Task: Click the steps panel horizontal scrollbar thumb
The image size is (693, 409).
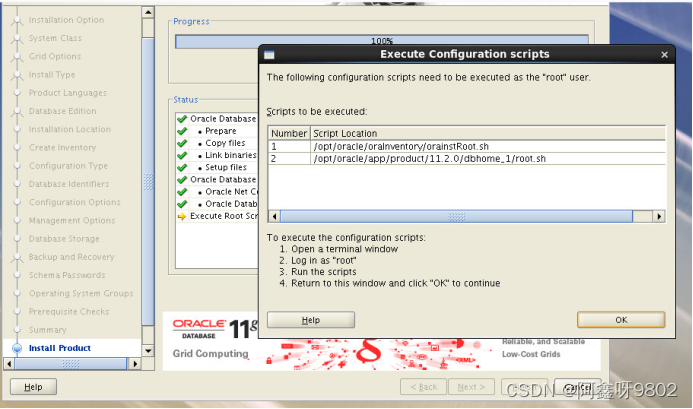Action: [x=71, y=364]
